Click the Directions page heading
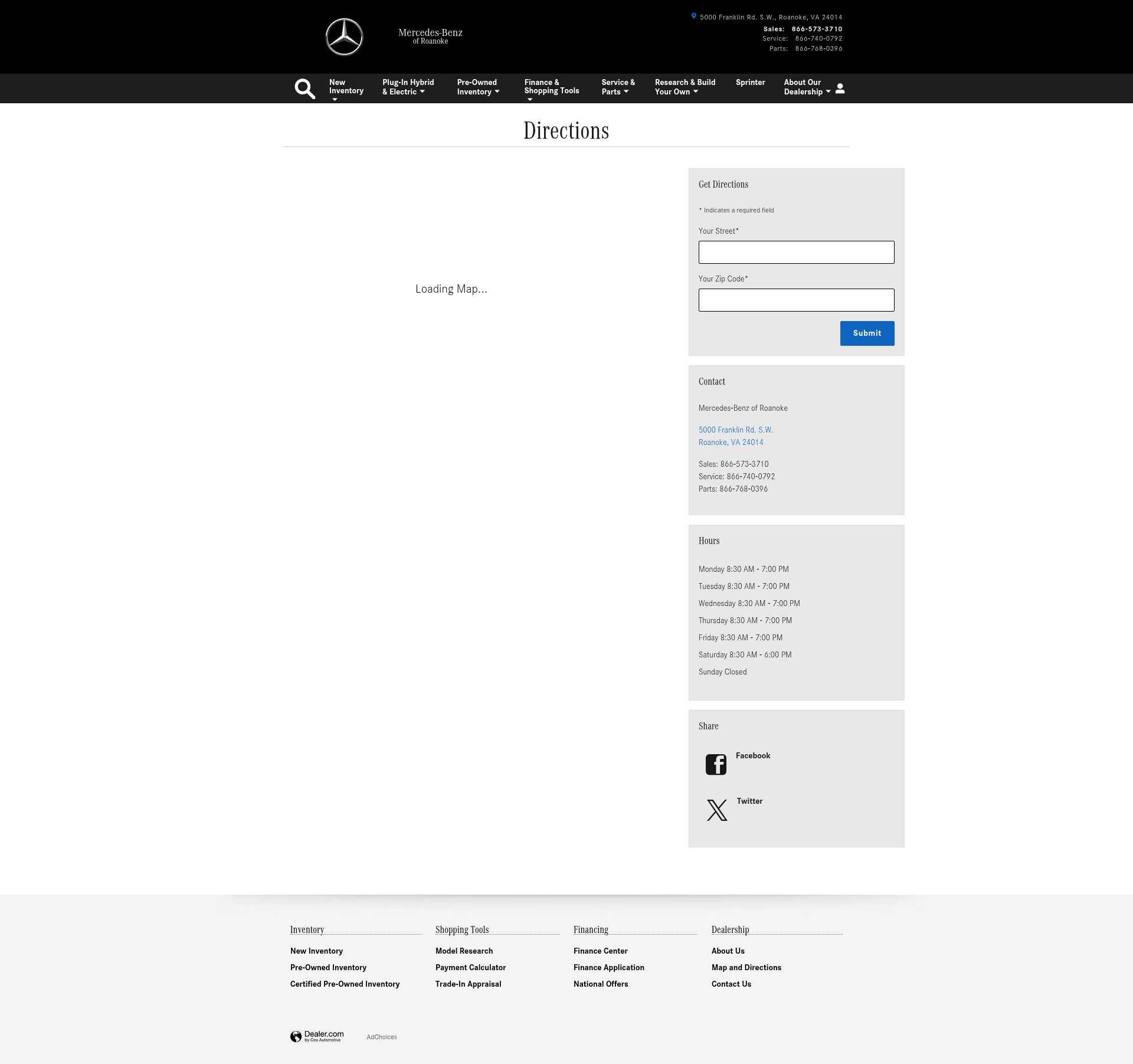The image size is (1133, 1064). click(566, 130)
